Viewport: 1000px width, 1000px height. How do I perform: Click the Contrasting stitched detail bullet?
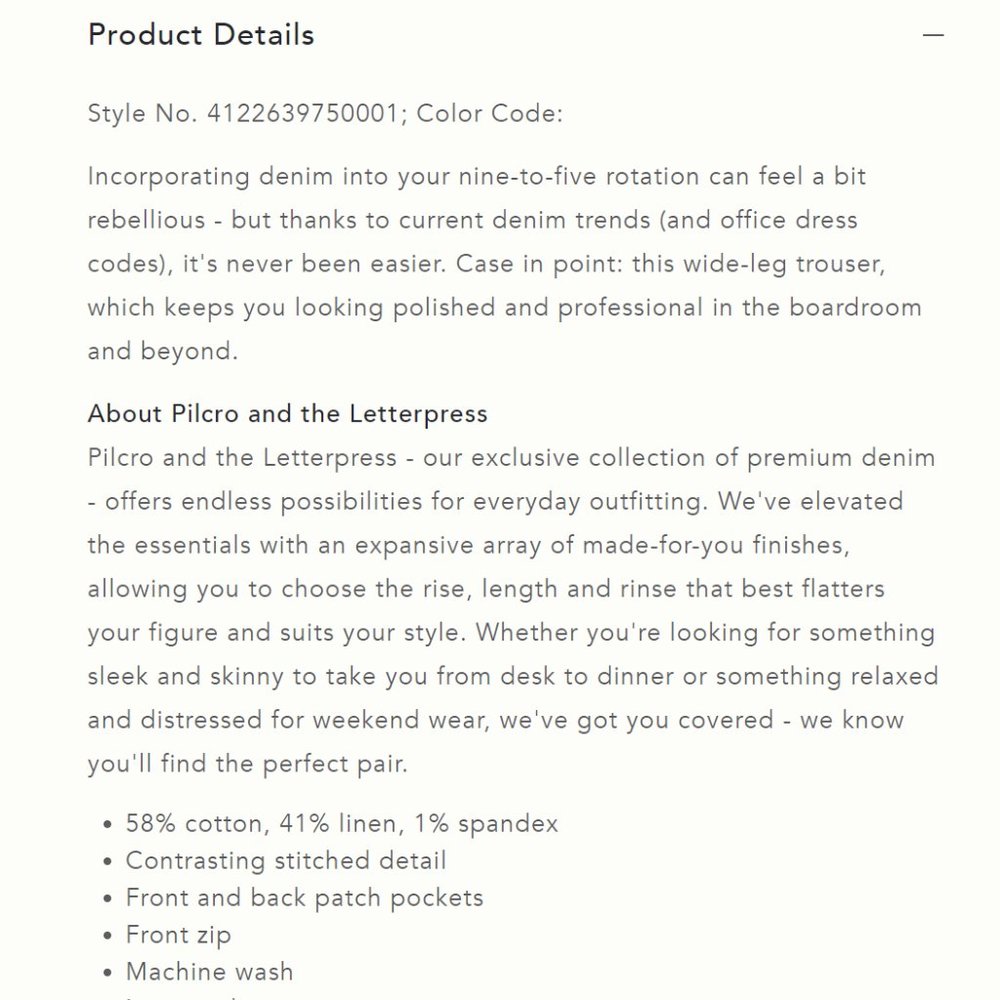point(286,860)
